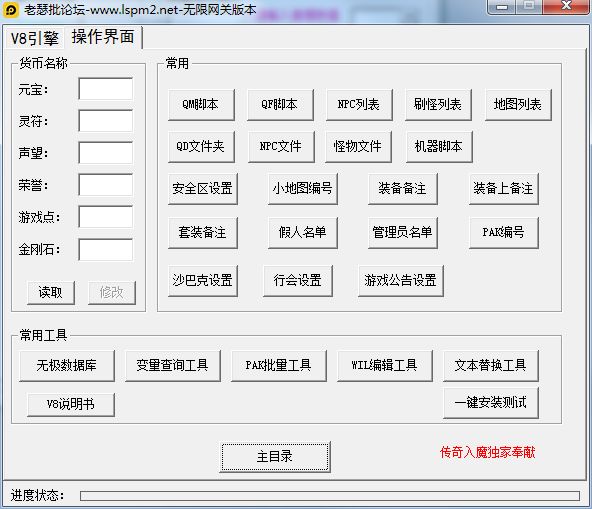Screen dimensions: 592x509
Task: Click the 机器脚本 button
Action: [x=439, y=147]
